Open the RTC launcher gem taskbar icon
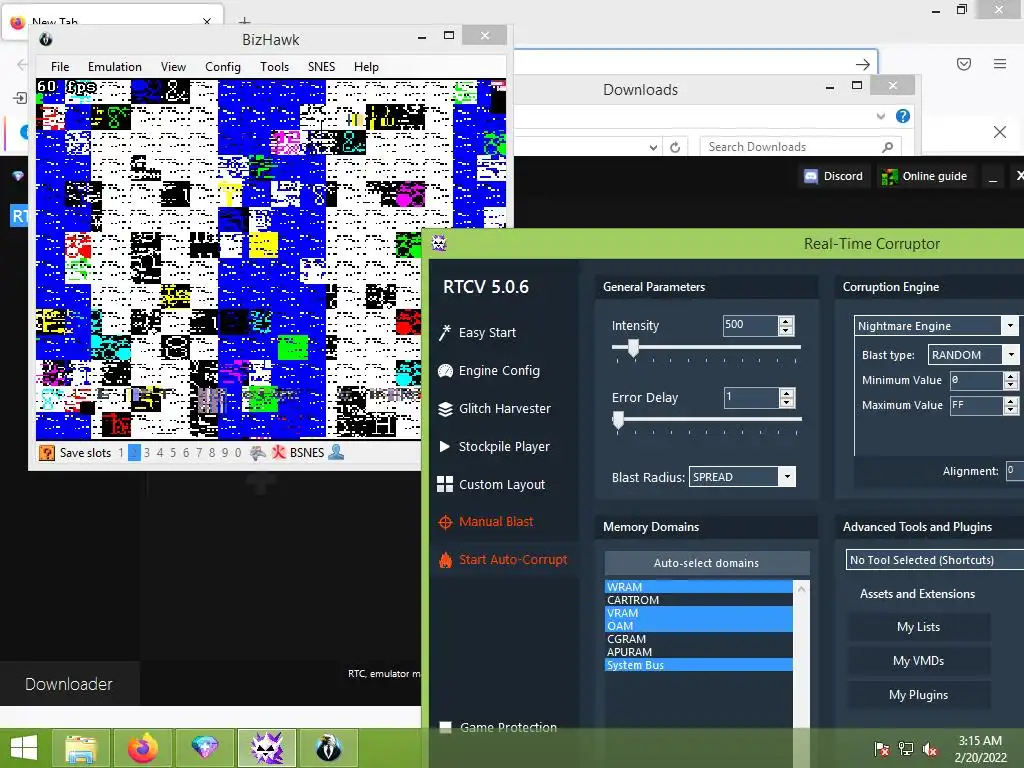 204,748
